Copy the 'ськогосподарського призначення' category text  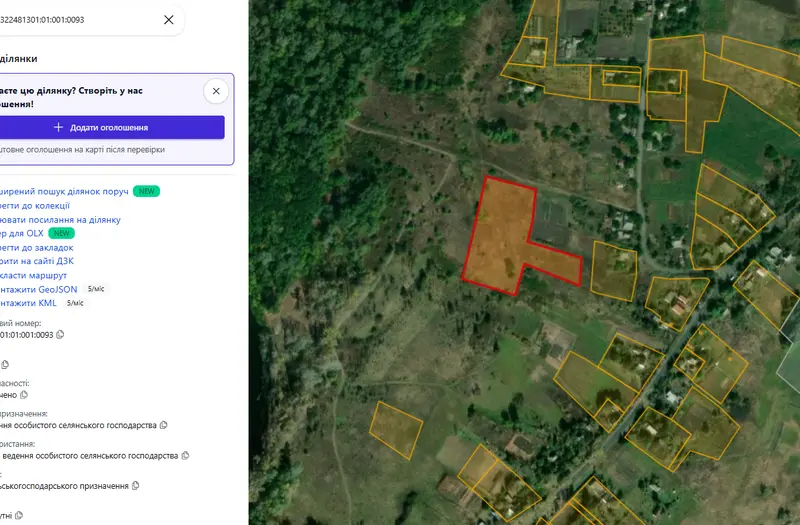[135, 486]
